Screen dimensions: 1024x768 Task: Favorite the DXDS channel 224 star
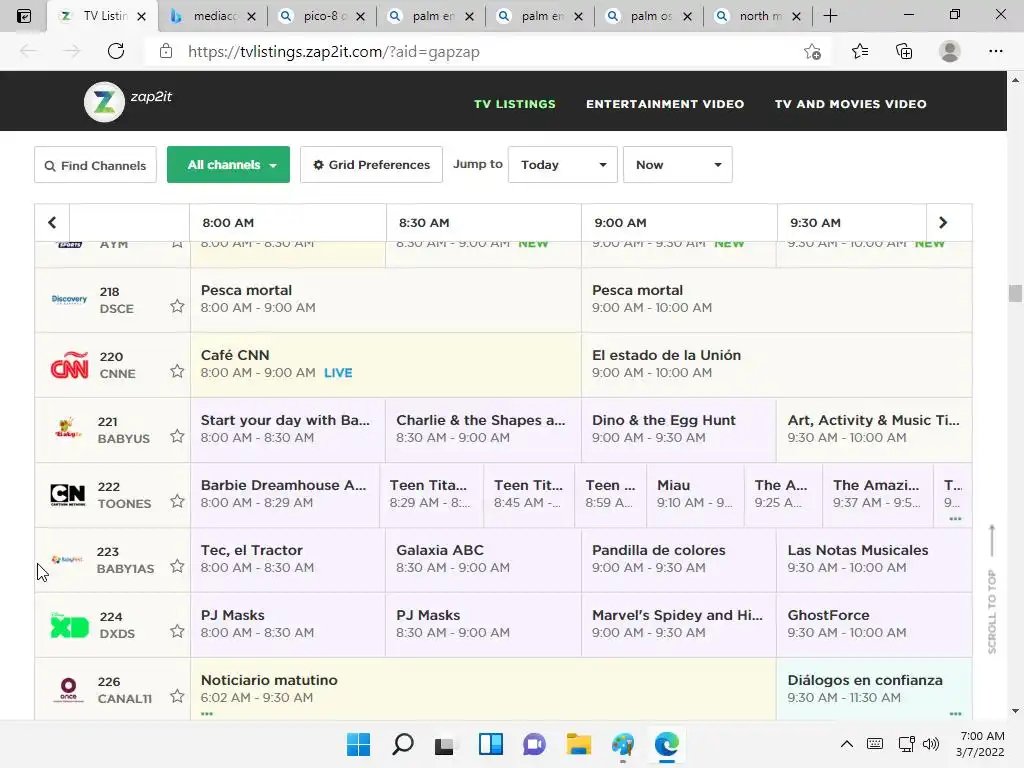coord(177,631)
